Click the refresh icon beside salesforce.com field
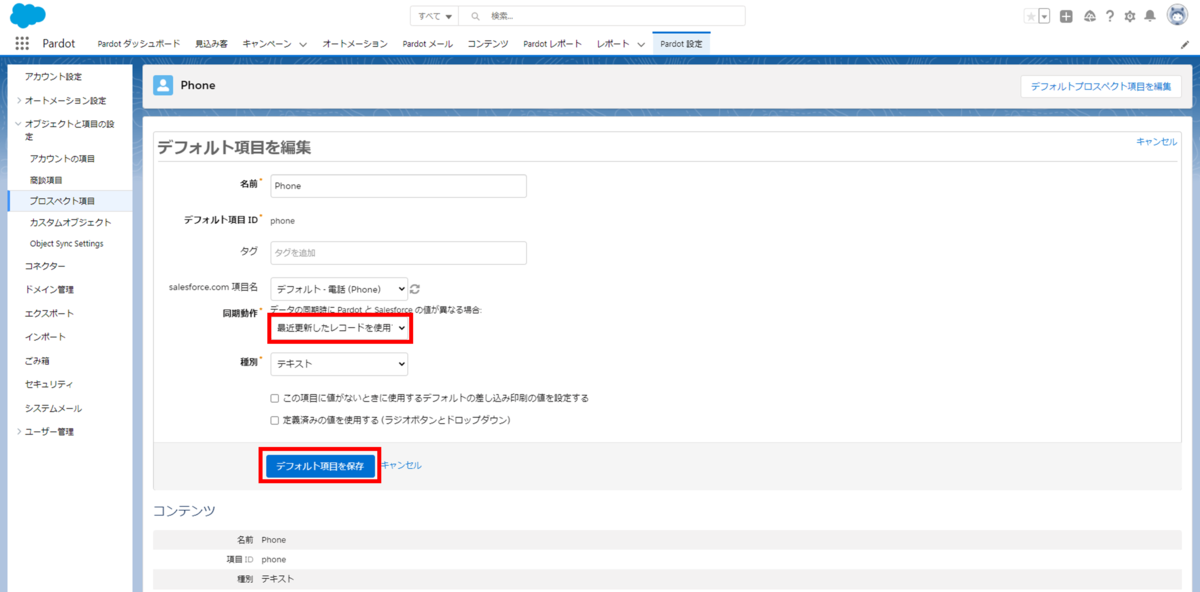 coord(415,288)
